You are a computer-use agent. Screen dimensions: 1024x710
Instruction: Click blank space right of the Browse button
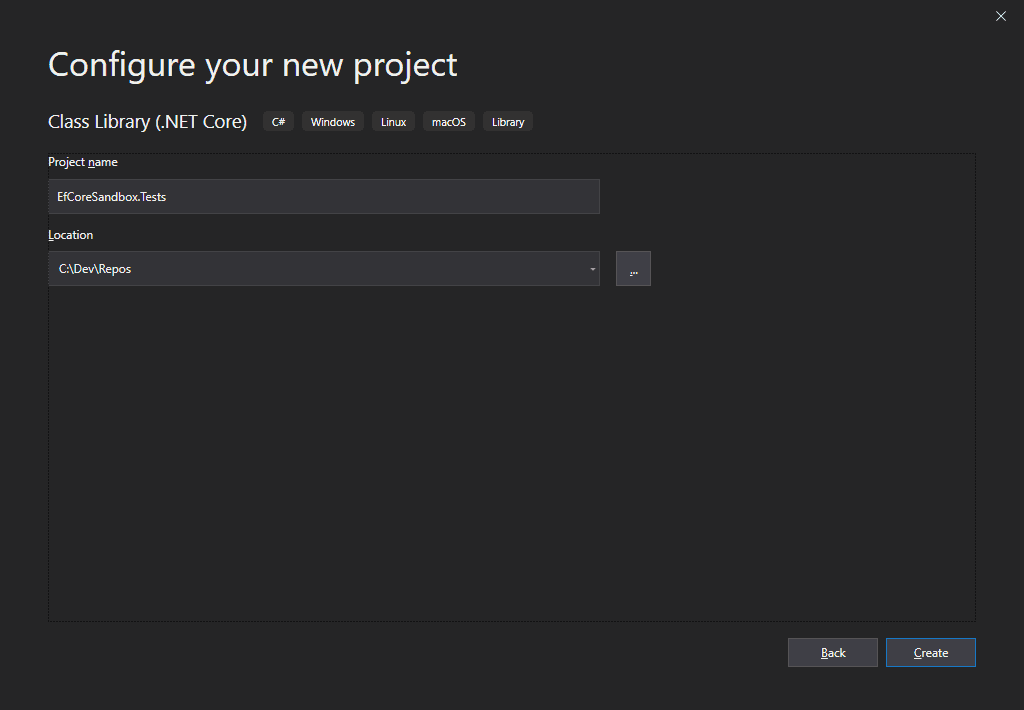(x=800, y=269)
